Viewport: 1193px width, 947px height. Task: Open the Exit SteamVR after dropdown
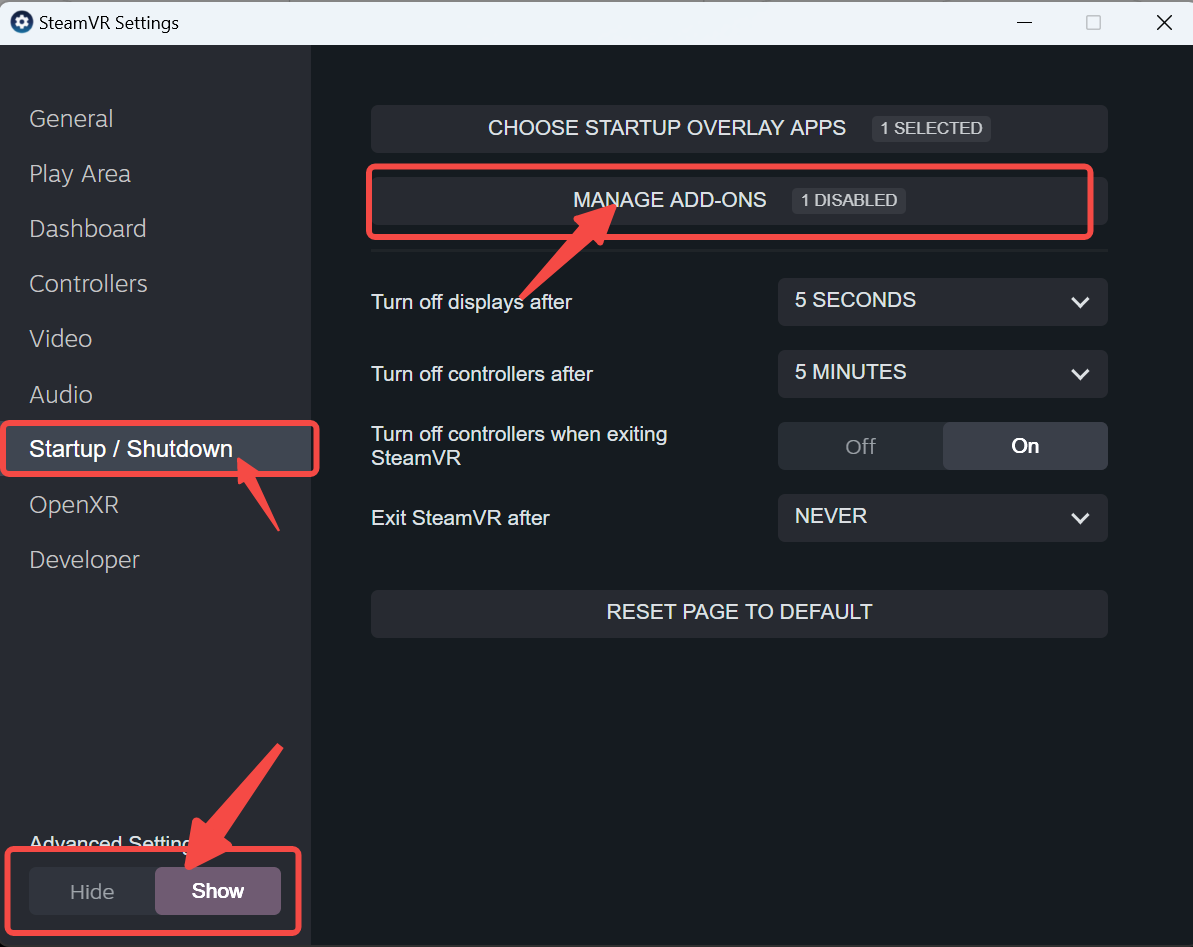tap(942, 517)
